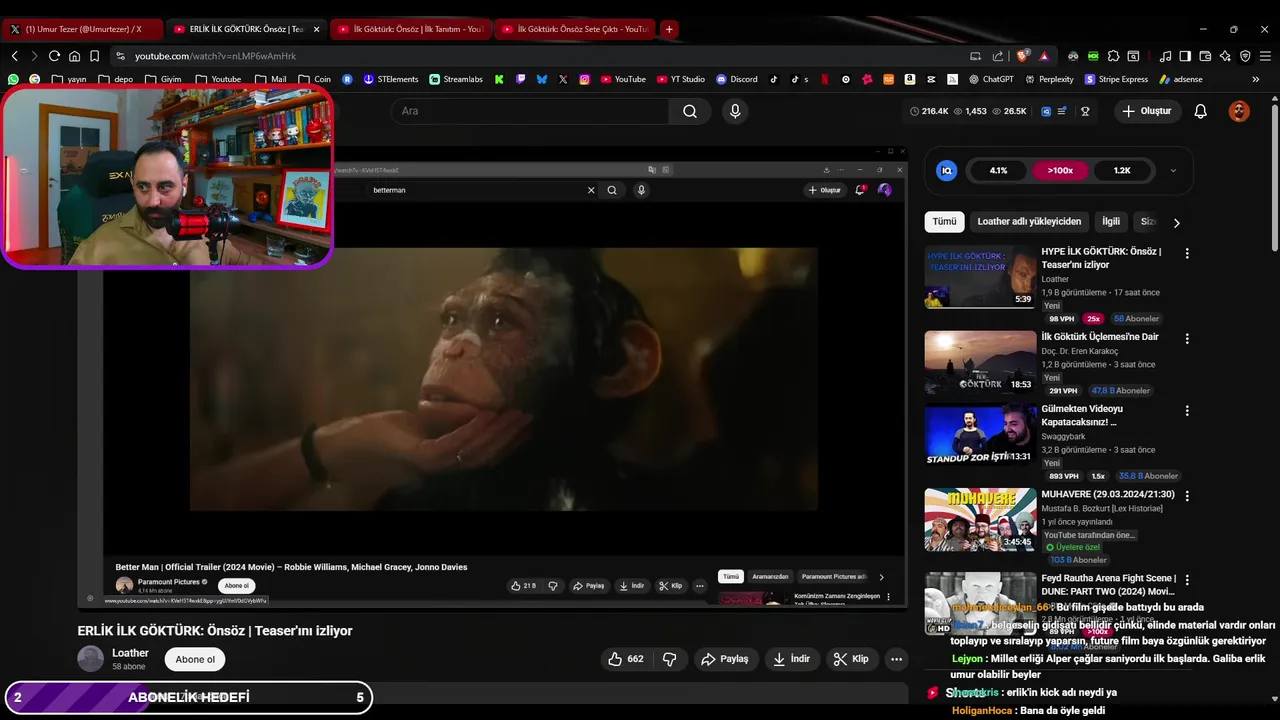Screen dimensions: 1280x720
Task: Open the Bluesky butterfly bookmark
Action: pyautogui.click(x=542, y=79)
